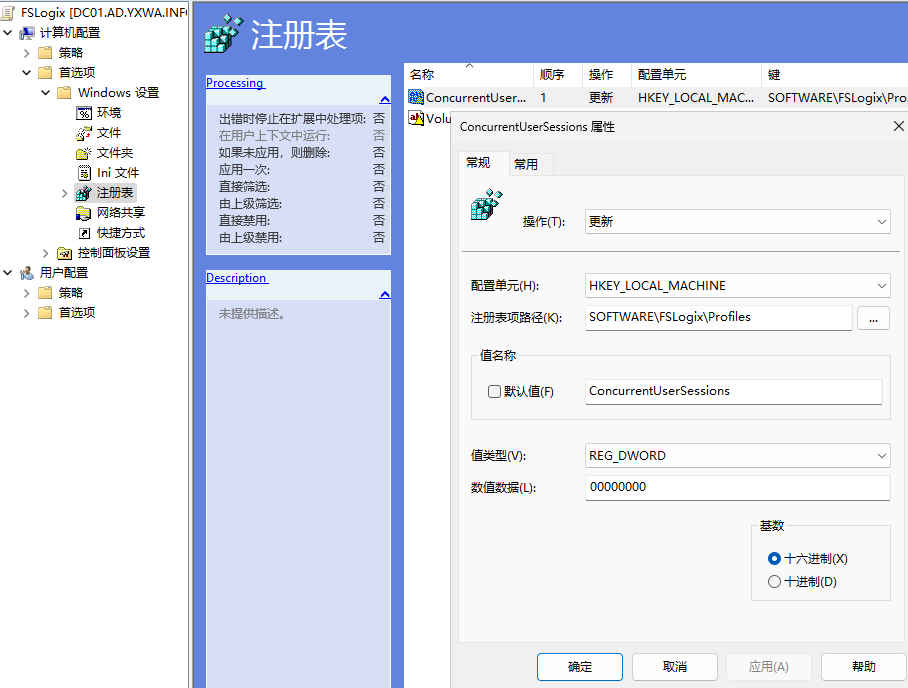Switch to the 常规 tab
This screenshot has height=688, width=908.
pos(479,163)
